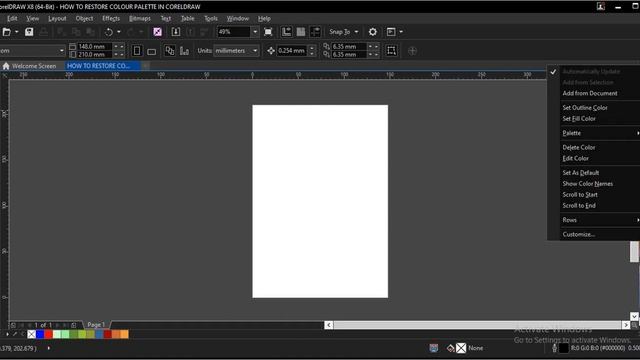Click the Full-screen preview icon beside zoom
The width and height of the screenshot is (640, 360).
[x=268, y=32]
